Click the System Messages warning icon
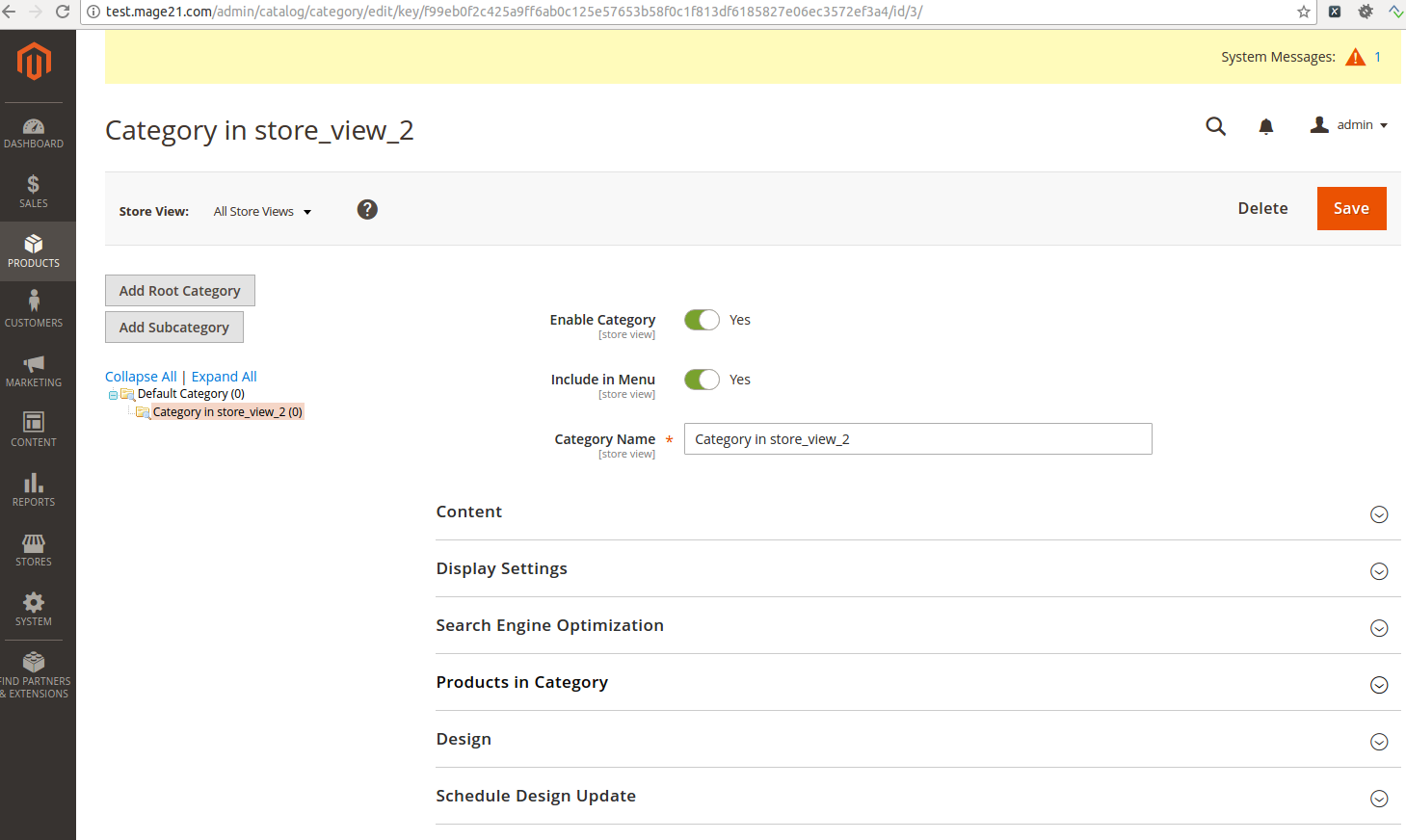The height and width of the screenshot is (840, 1406). (x=1354, y=56)
